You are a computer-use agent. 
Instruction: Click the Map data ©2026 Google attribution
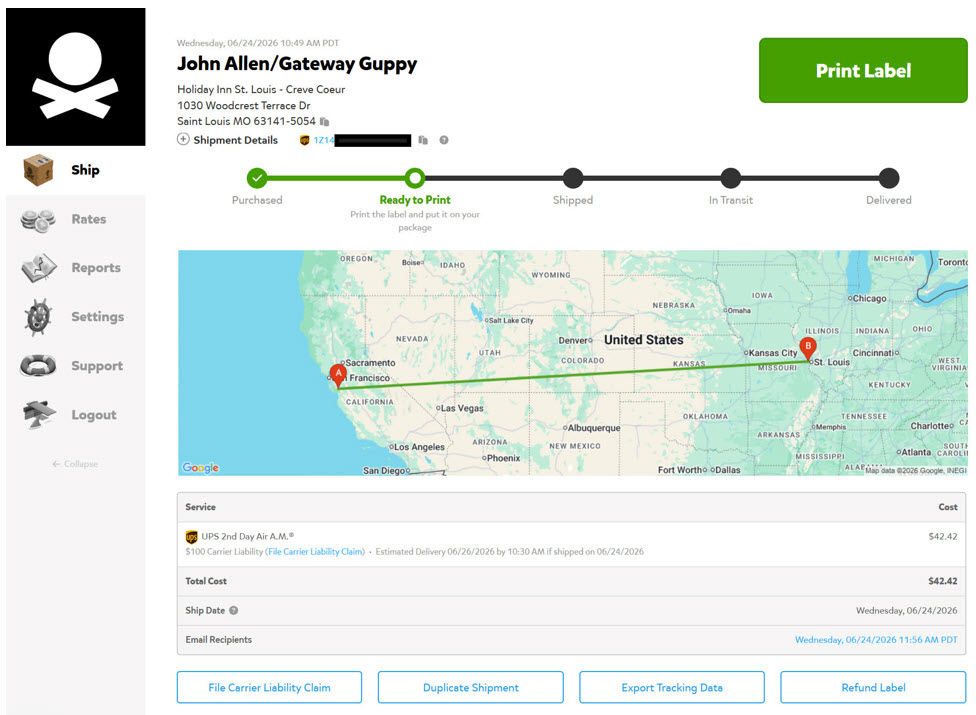(916, 470)
